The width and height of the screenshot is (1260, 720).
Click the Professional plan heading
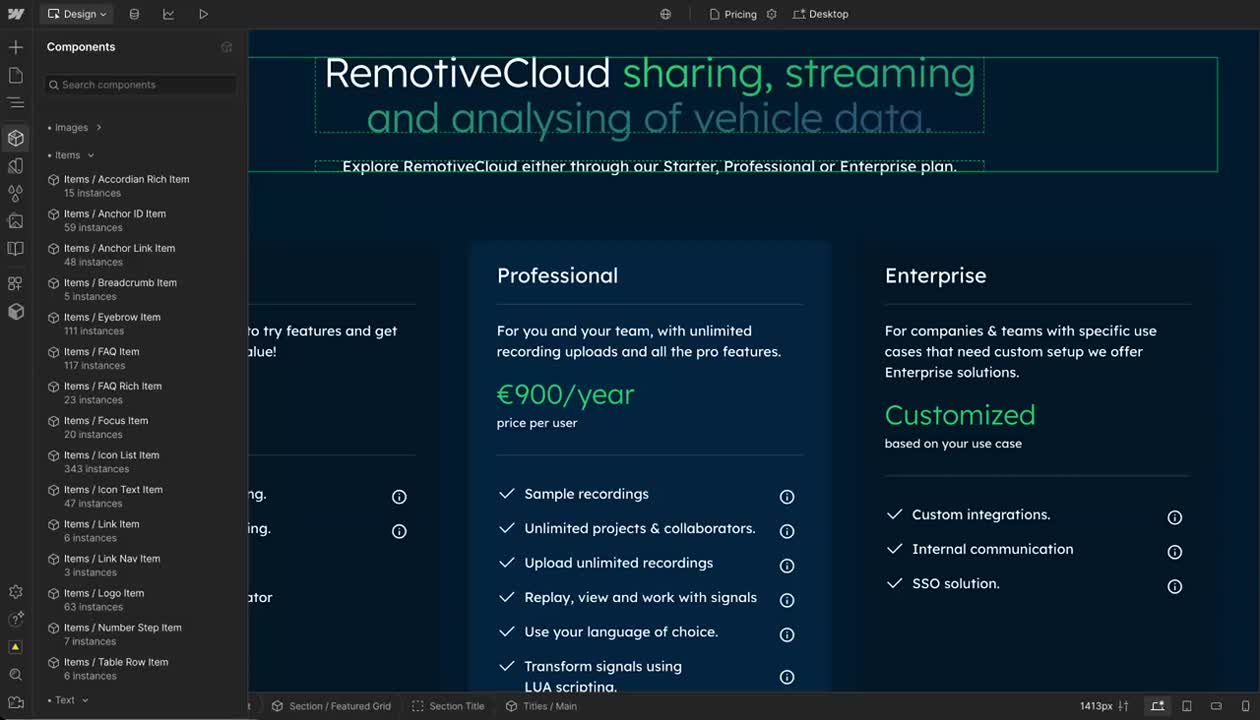pos(557,276)
